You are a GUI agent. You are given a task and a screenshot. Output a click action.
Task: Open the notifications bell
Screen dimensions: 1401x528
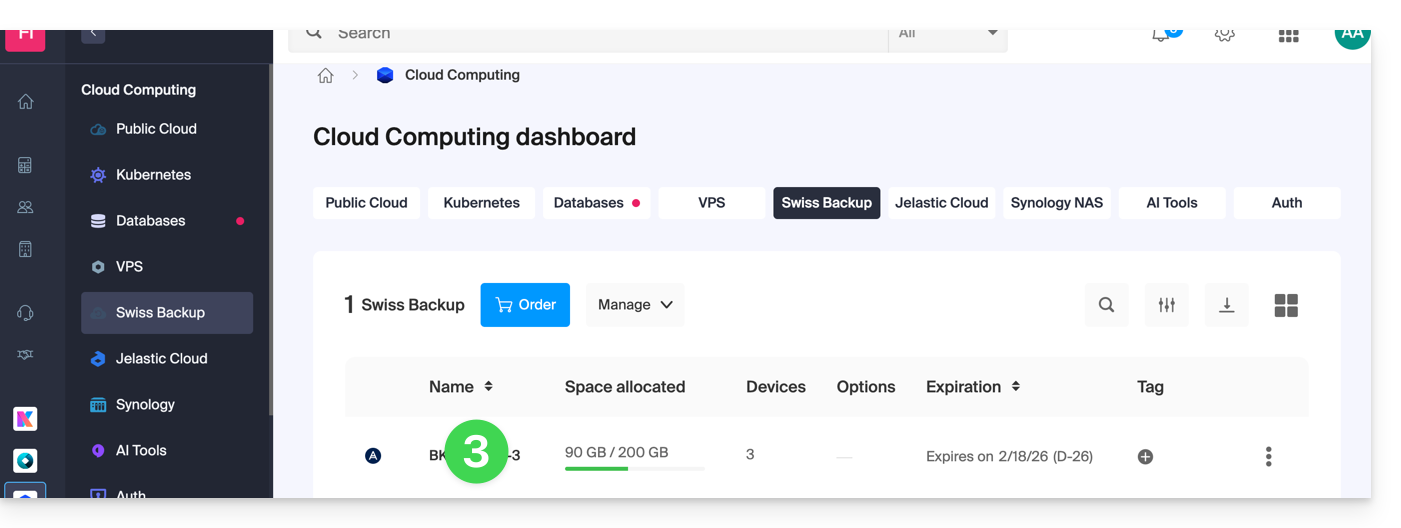pos(1162,35)
